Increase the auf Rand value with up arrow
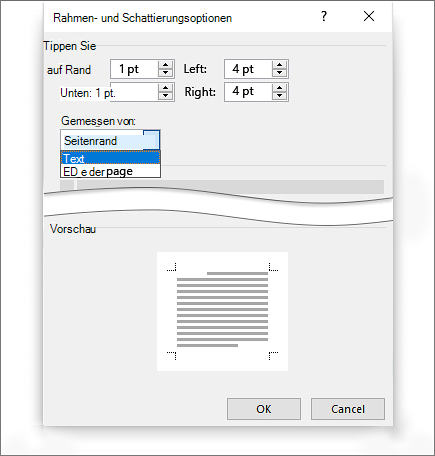435x456 pixels. [165, 66]
